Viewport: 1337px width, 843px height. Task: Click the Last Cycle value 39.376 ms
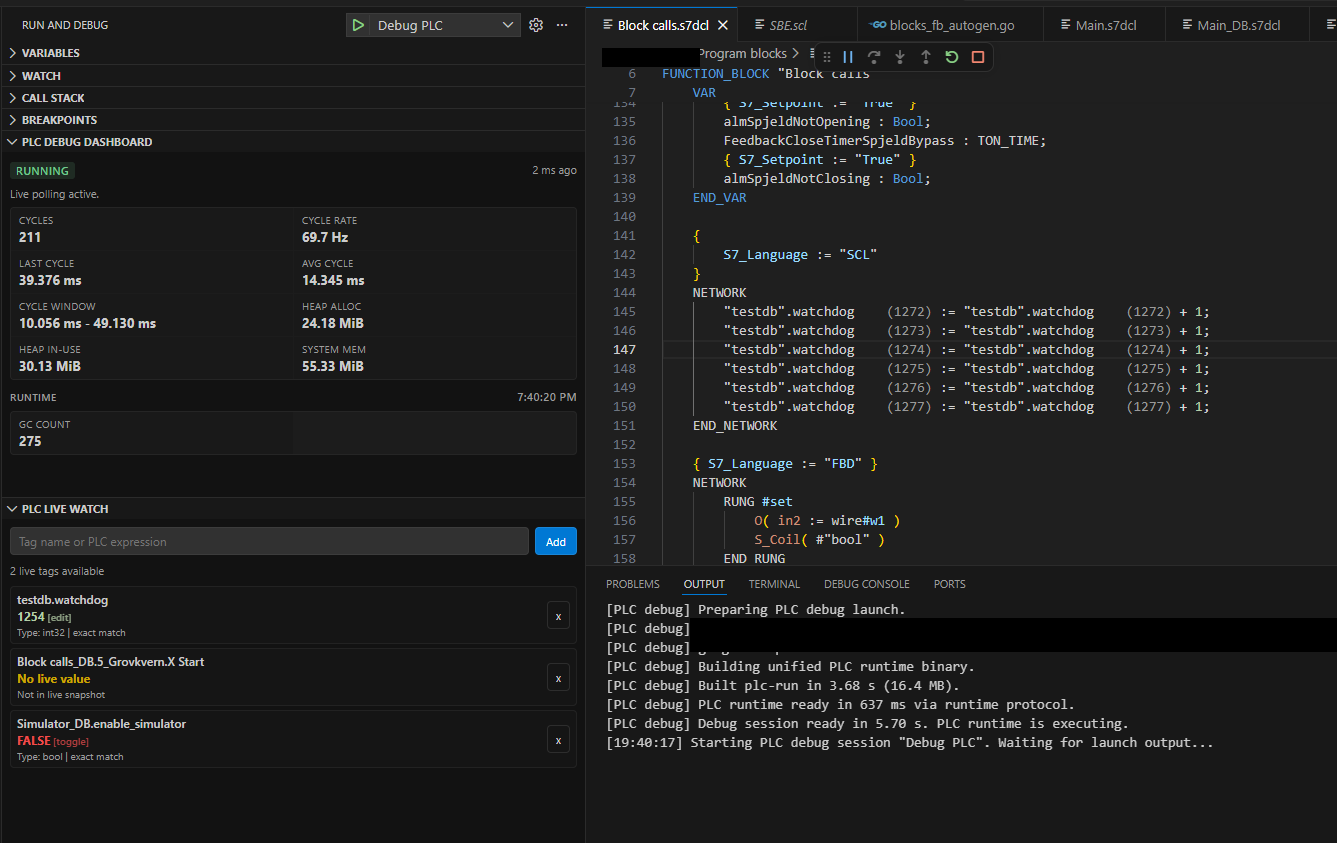coord(50,280)
